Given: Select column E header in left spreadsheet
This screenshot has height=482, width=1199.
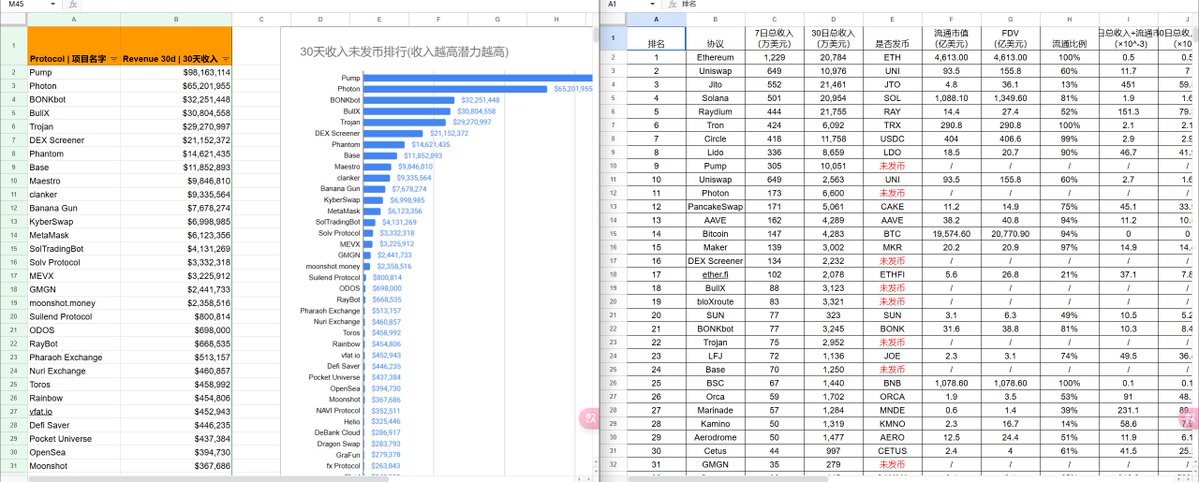Looking at the screenshot, I should [379, 18].
